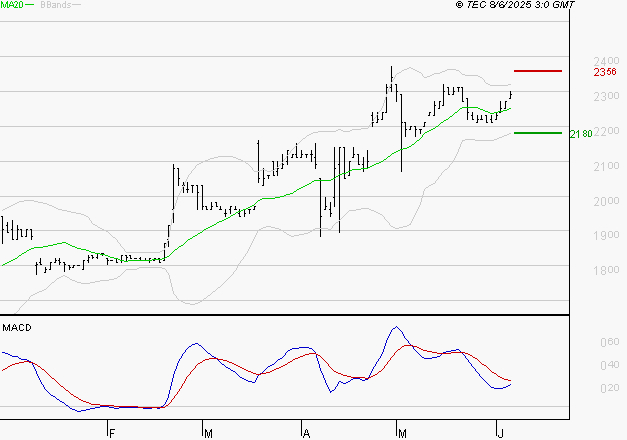The width and height of the screenshot is (627, 440).
Task: Click the MA20 legend label
Action: point(12,5)
